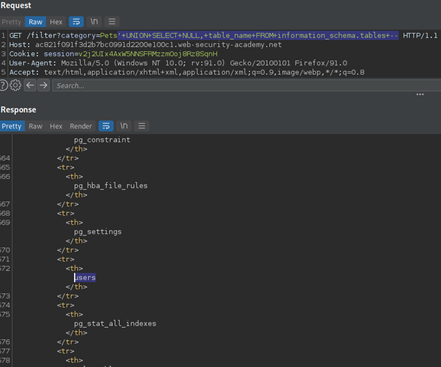Click the highlighted users text in response
441x367 pixels.
[85, 277]
